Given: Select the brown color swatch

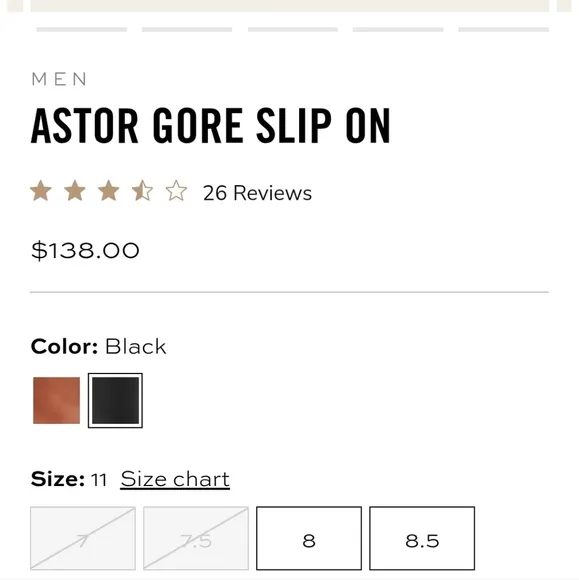Looking at the screenshot, I should pyautogui.click(x=56, y=400).
